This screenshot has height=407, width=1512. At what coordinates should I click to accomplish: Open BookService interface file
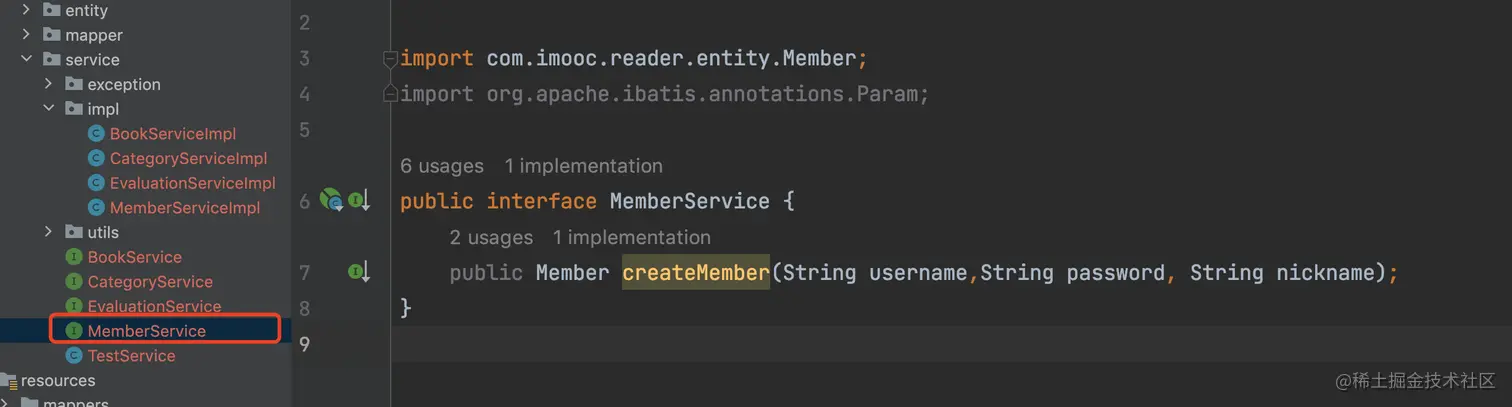(x=135, y=257)
